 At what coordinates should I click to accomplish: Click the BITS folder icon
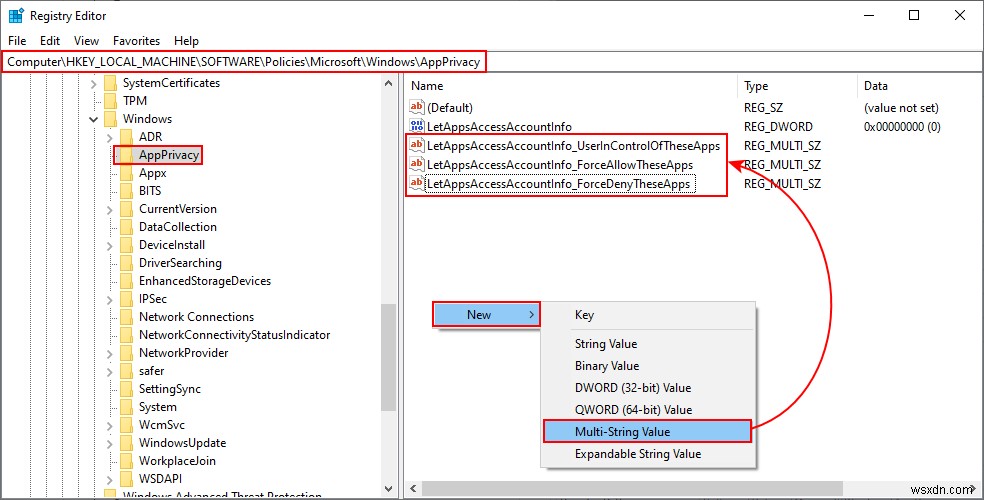tap(127, 191)
